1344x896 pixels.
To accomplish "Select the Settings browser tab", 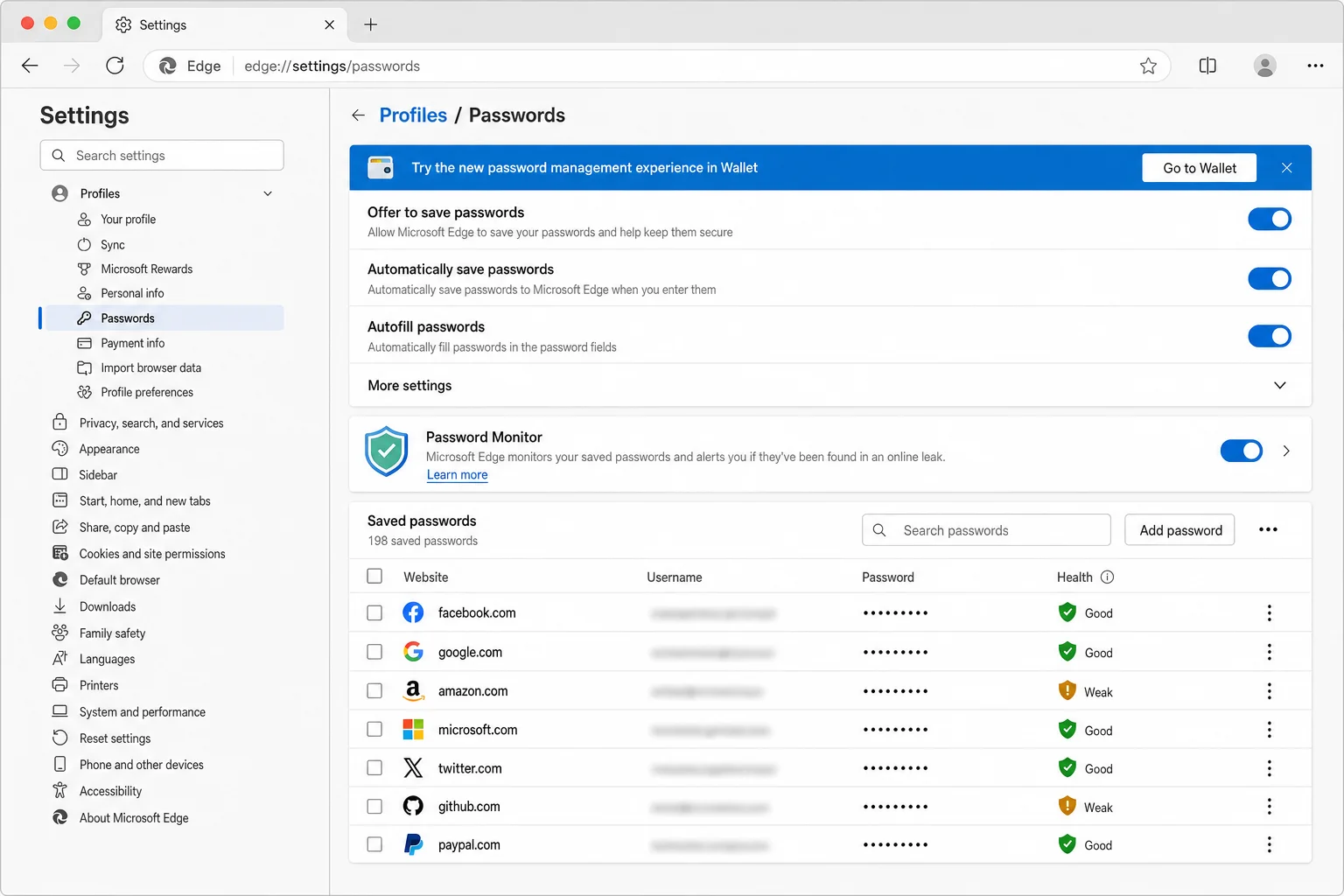I will 225,24.
